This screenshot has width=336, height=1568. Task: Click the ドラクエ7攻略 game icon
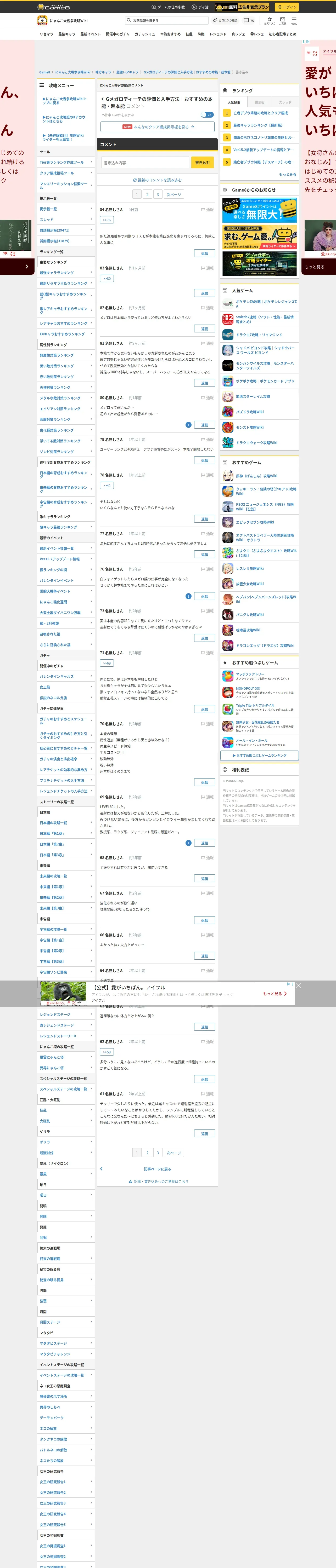point(228,335)
